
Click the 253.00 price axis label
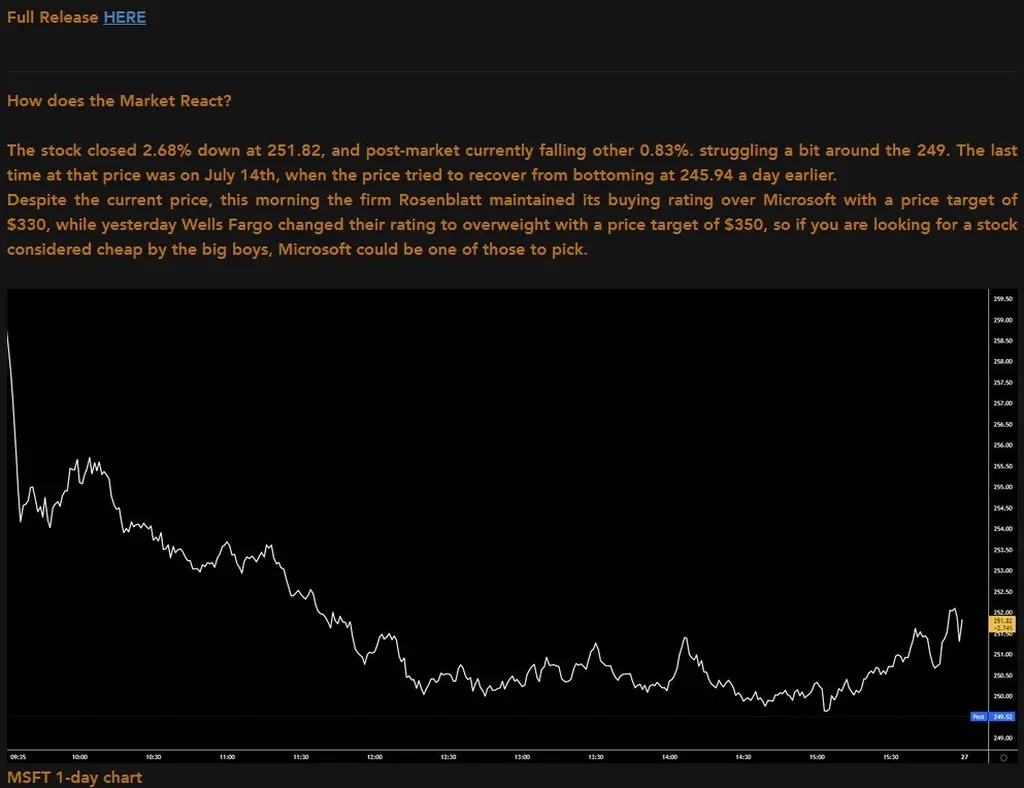point(1003,571)
